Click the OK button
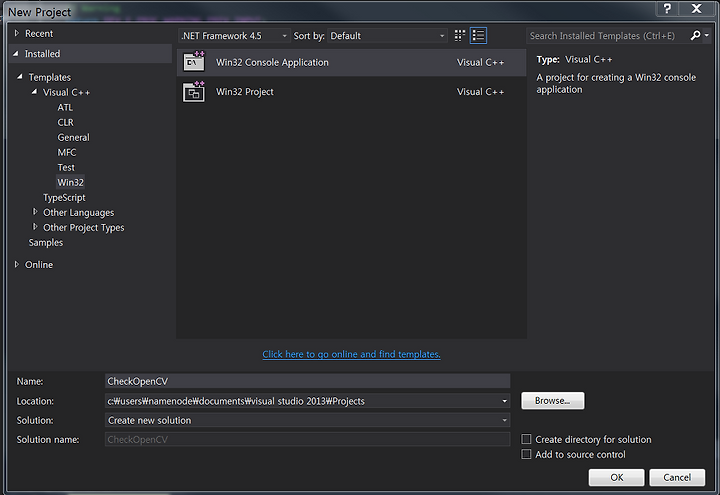720x495 pixels. point(617,478)
